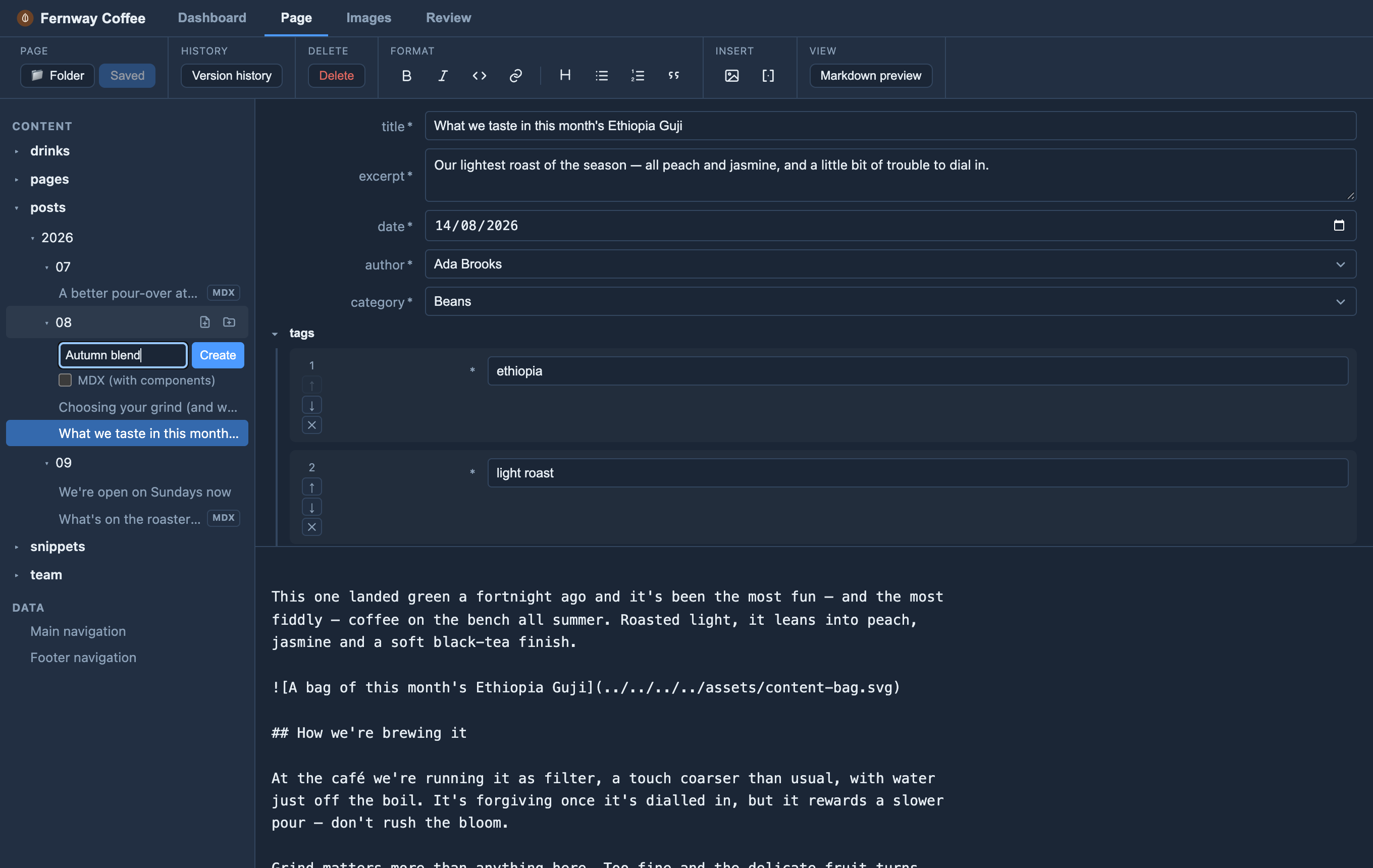Click the Create button

pyautogui.click(x=218, y=355)
